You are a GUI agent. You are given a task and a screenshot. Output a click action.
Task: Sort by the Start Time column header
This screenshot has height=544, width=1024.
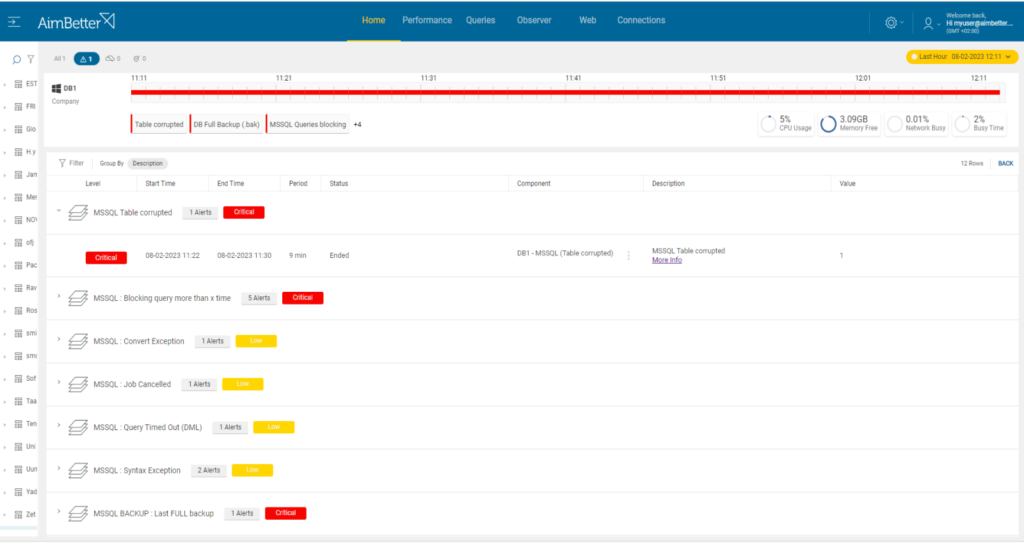[x=160, y=184]
